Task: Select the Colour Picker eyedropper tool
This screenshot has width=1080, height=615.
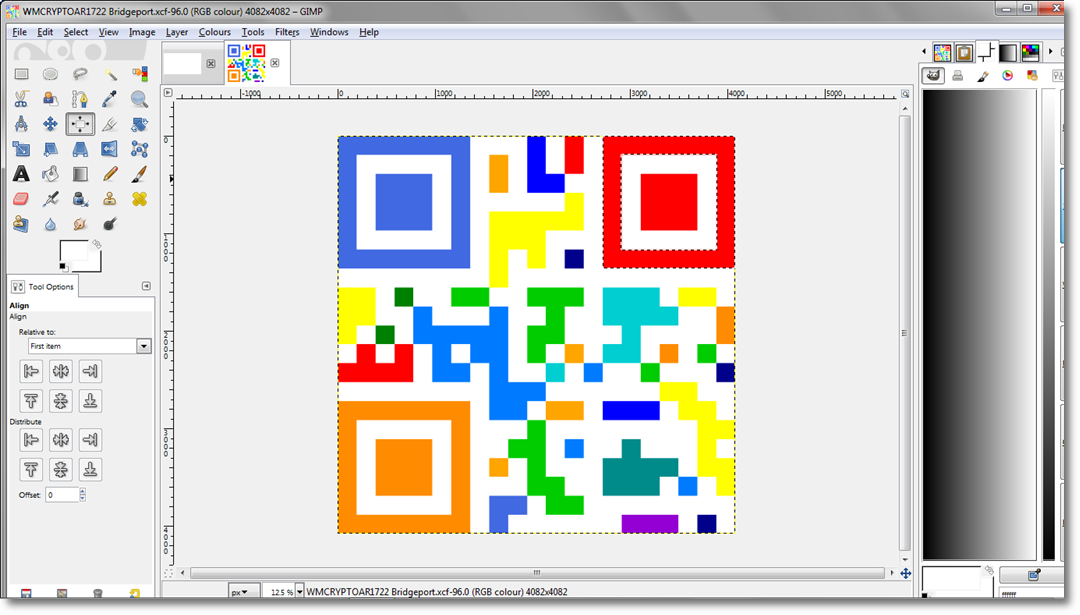Action: point(110,99)
